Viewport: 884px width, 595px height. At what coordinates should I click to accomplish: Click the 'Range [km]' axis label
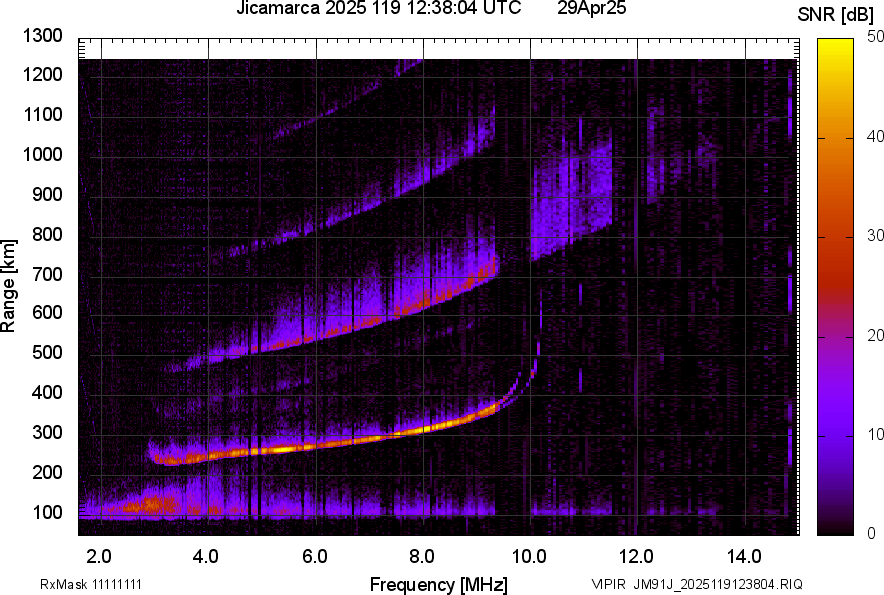click(8, 286)
